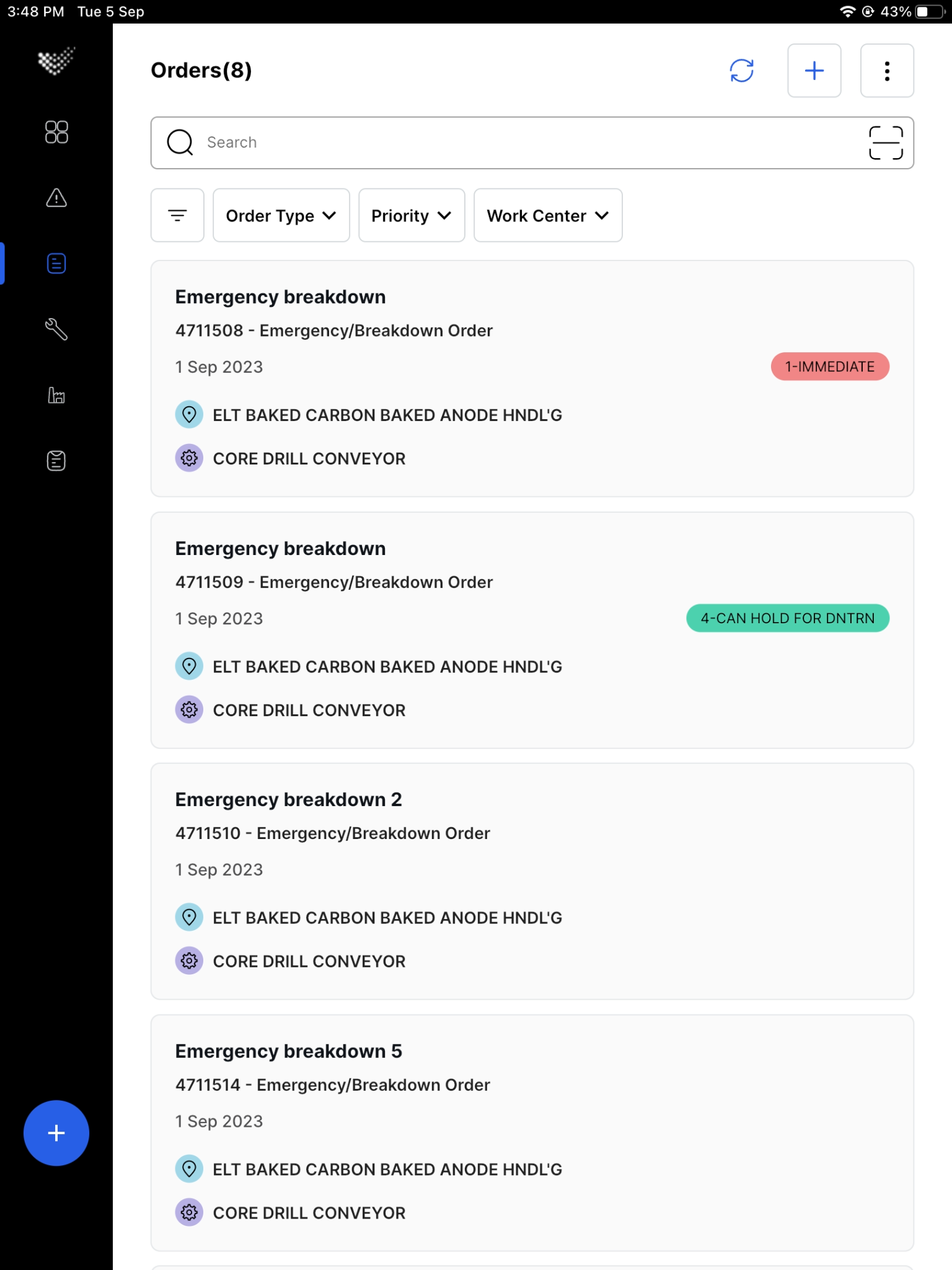Screen dimensions: 952x1270
Task: Open the wrench maintenance icon in sidebar
Action: point(56,329)
